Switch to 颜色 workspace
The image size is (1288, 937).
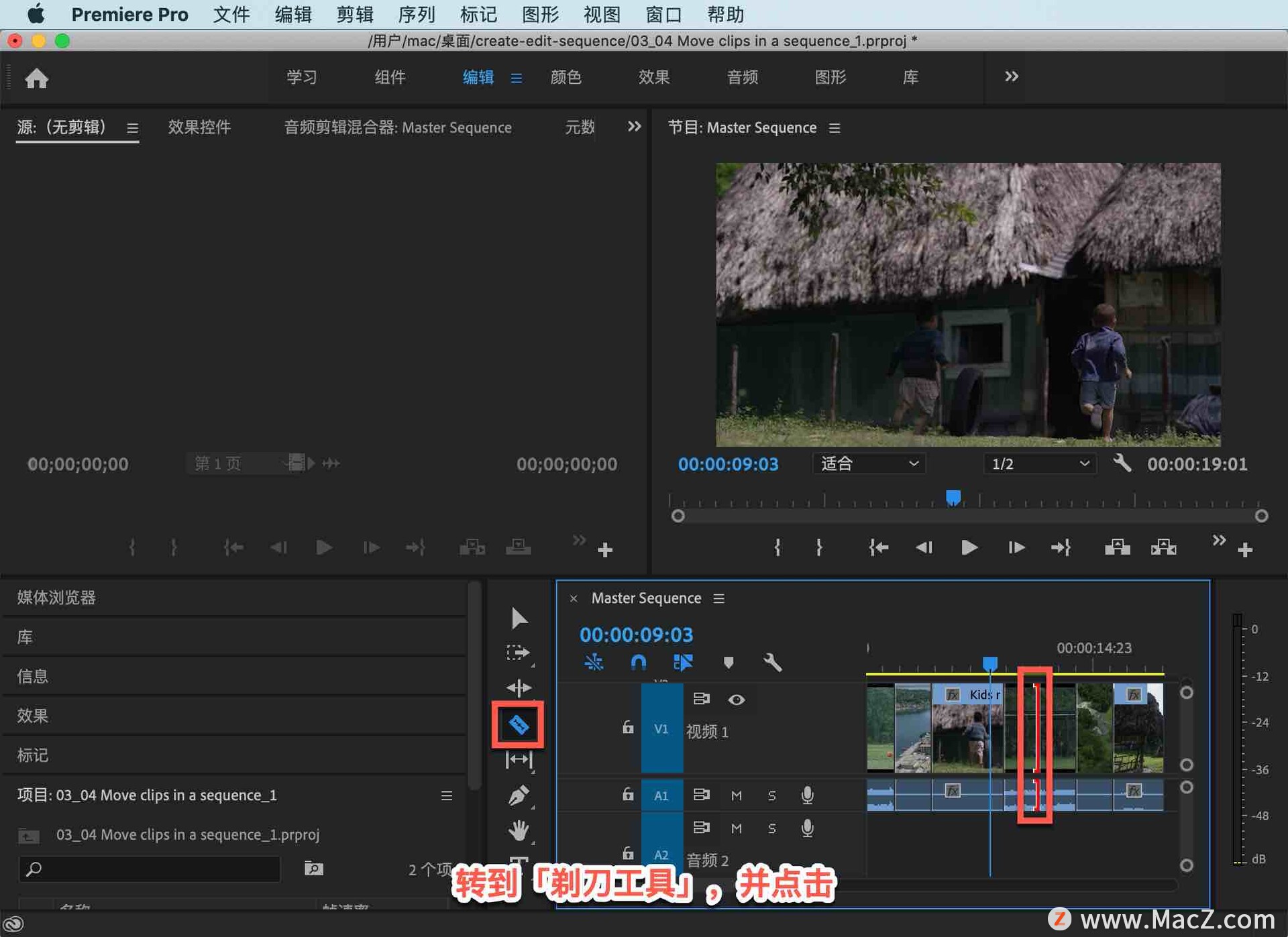(x=566, y=77)
